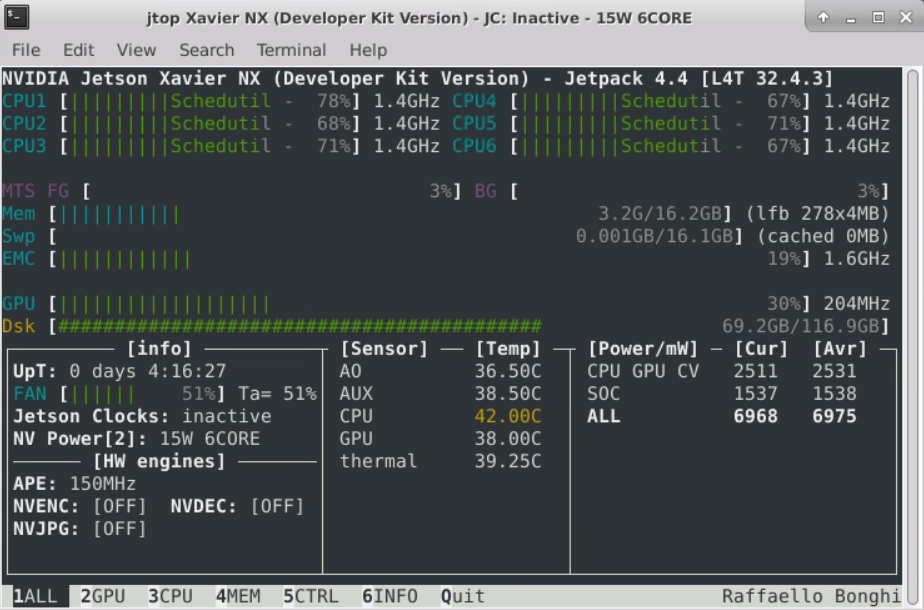Click the CPU6 label
The width and height of the screenshot is (924, 610).
(474, 146)
